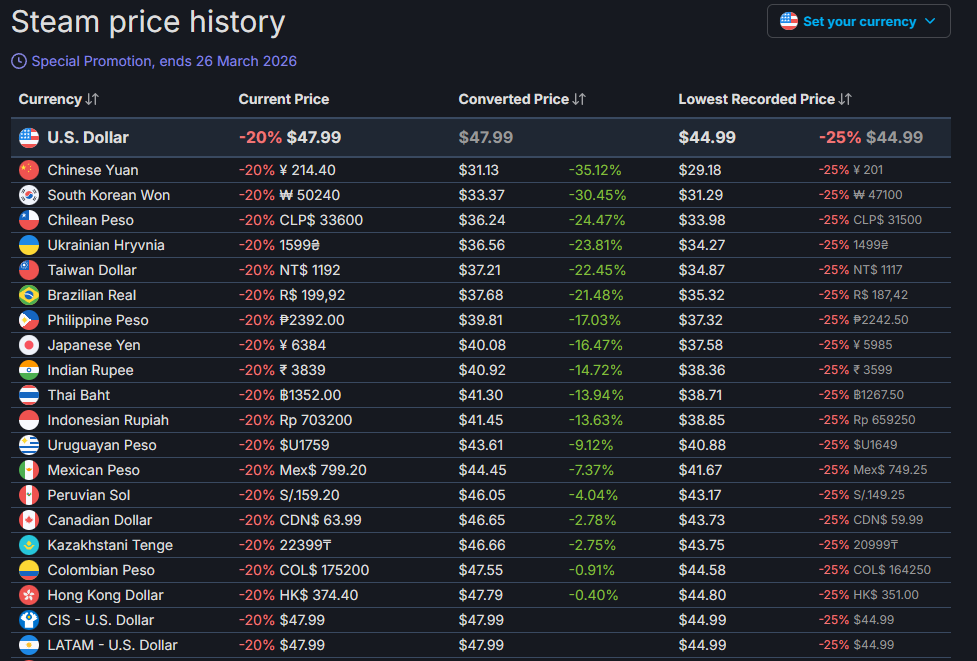Click the U.S. Dollar -25% $44.99 lowest price
The image size is (977, 661).
[x=870, y=138]
